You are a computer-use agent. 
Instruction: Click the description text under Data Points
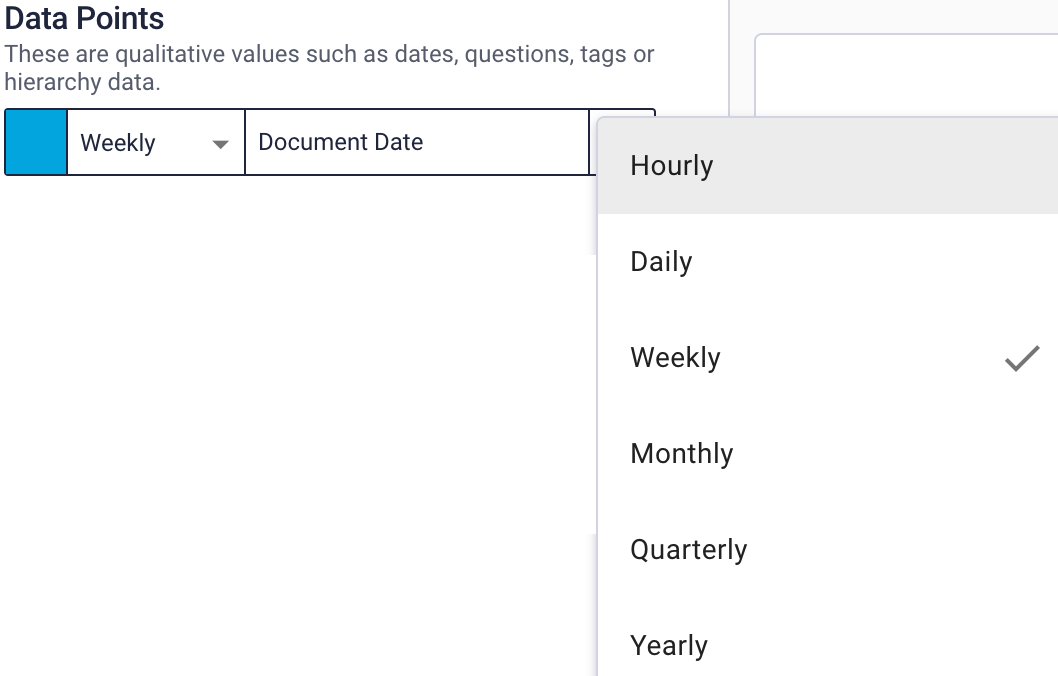click(328, 68)
